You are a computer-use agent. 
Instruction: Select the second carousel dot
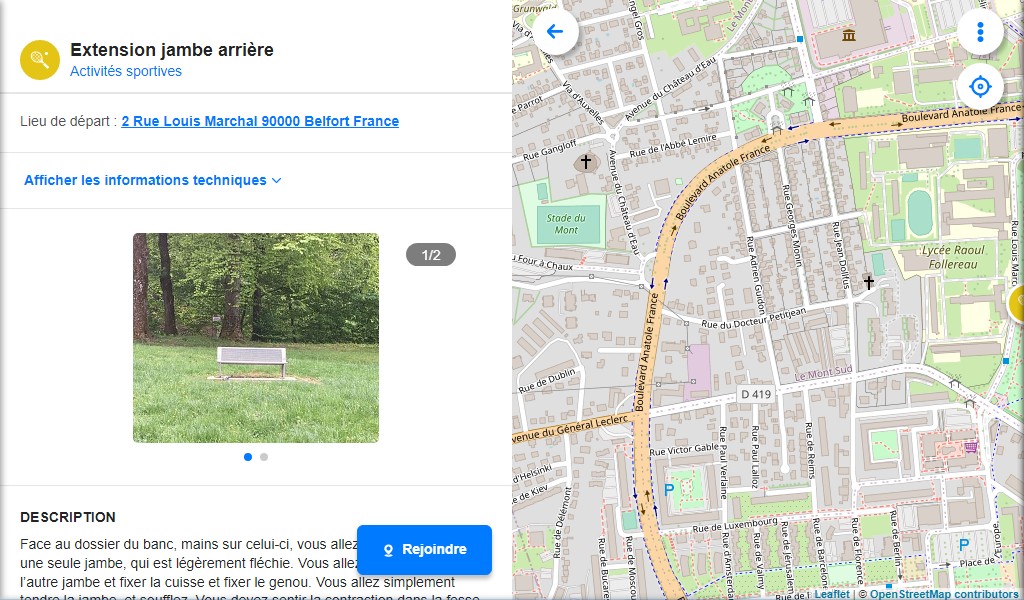coord(264,457)
